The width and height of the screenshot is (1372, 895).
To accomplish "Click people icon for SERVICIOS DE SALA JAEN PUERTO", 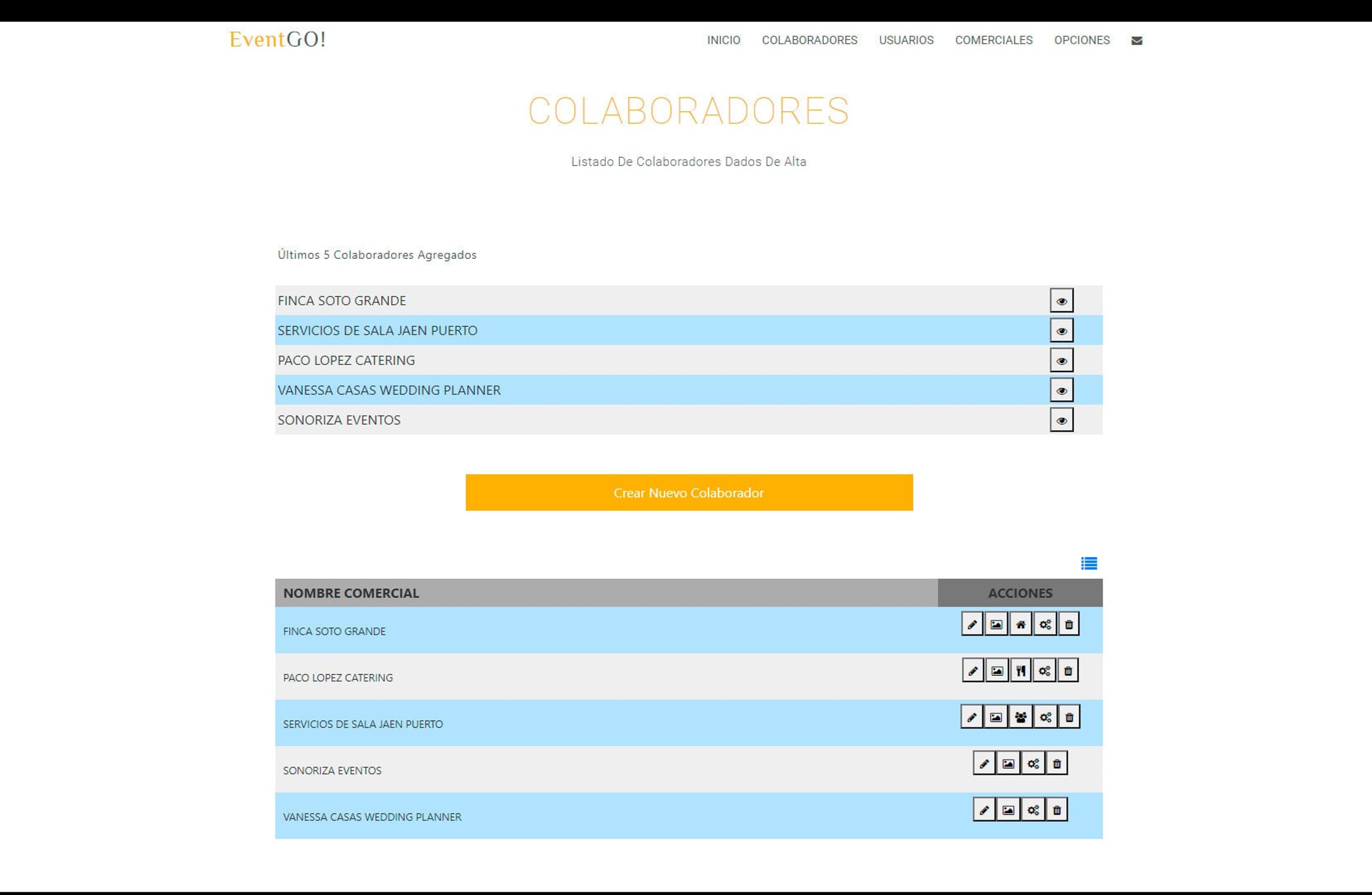I will coord(1020,717).
